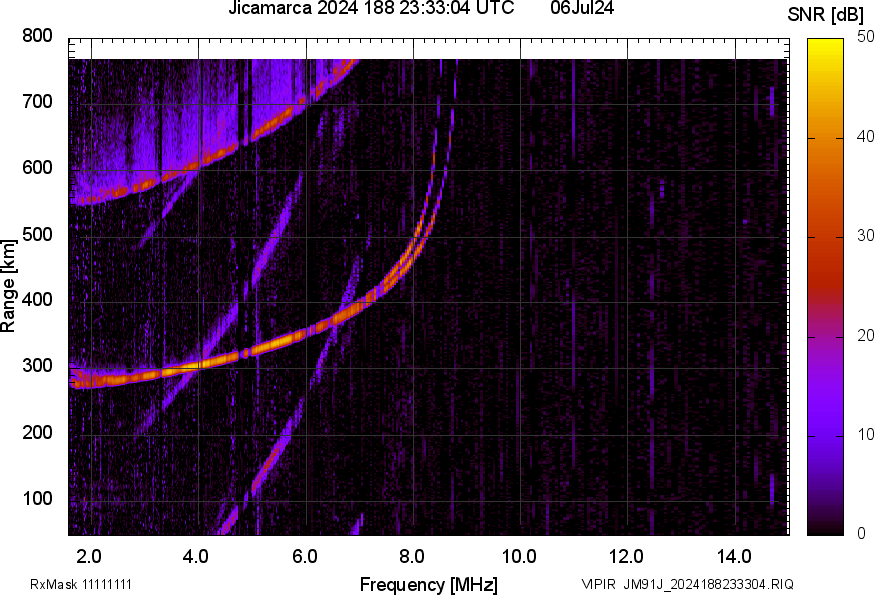Viewport: 874px width, 595px height.
Task: Click the range tick label "800"
Action: click(x=37, y=36)
